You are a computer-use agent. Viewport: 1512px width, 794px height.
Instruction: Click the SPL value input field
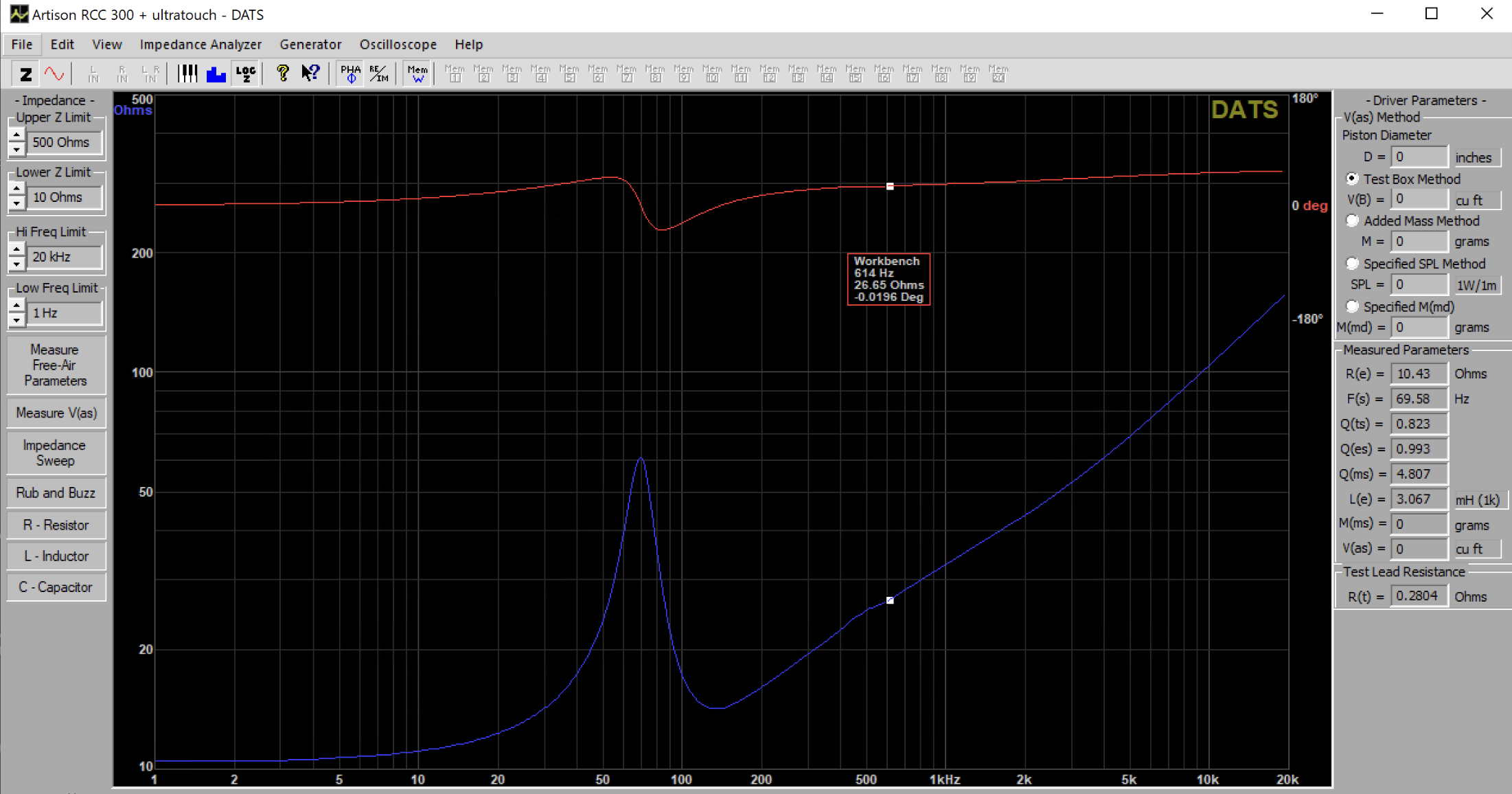click(x=1419, y=284)
